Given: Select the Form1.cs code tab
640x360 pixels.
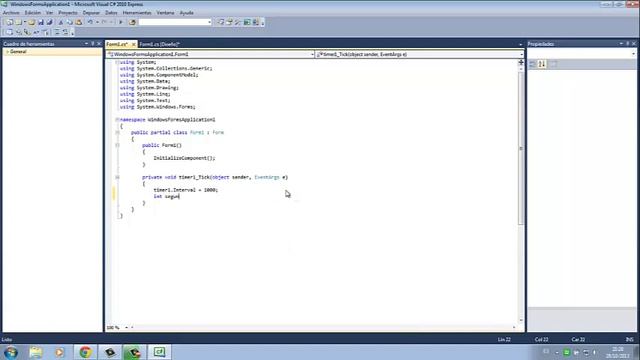Looking at the screenshot, I should 117,44.
